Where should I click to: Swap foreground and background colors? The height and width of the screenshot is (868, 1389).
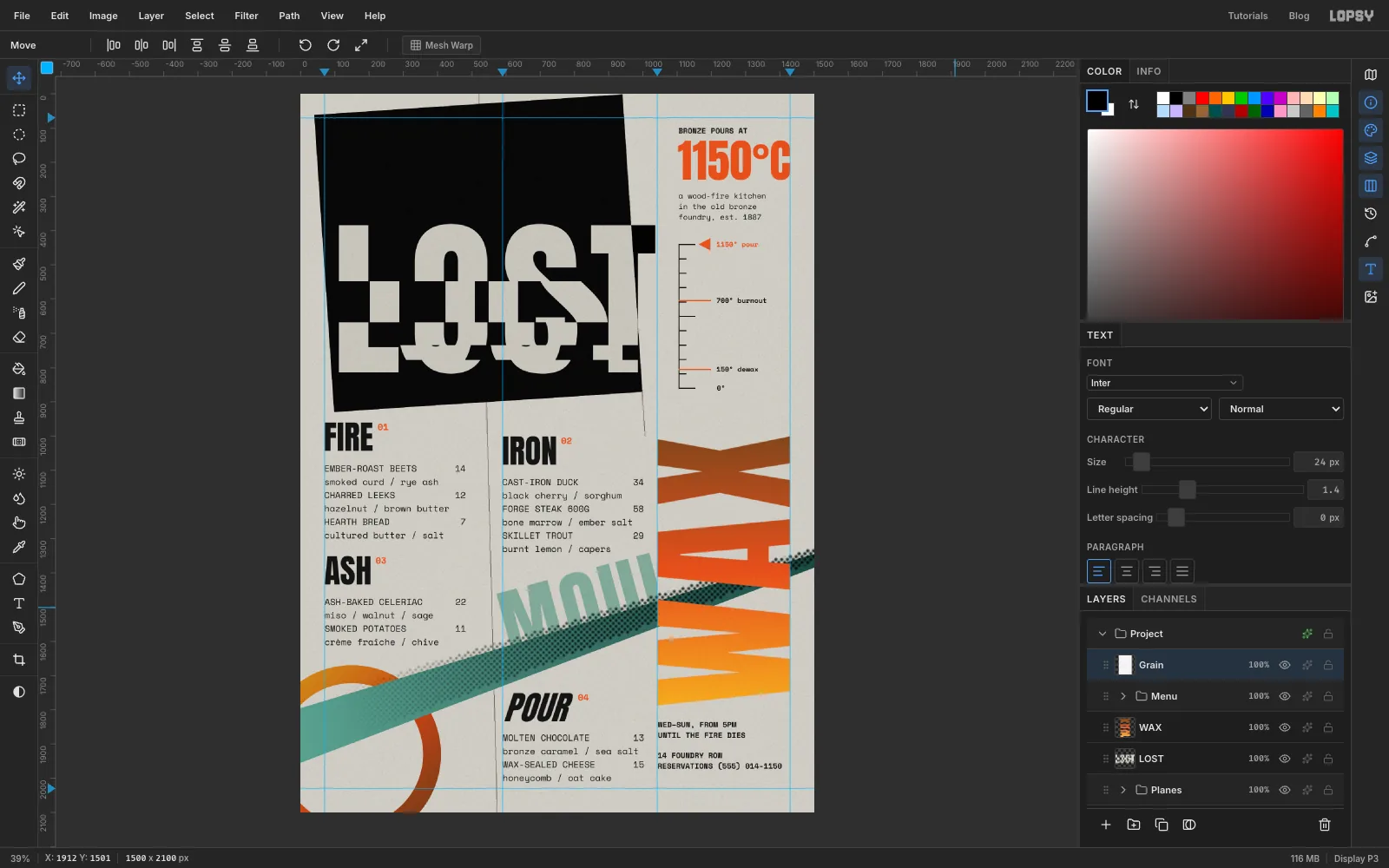point(1134,104)
